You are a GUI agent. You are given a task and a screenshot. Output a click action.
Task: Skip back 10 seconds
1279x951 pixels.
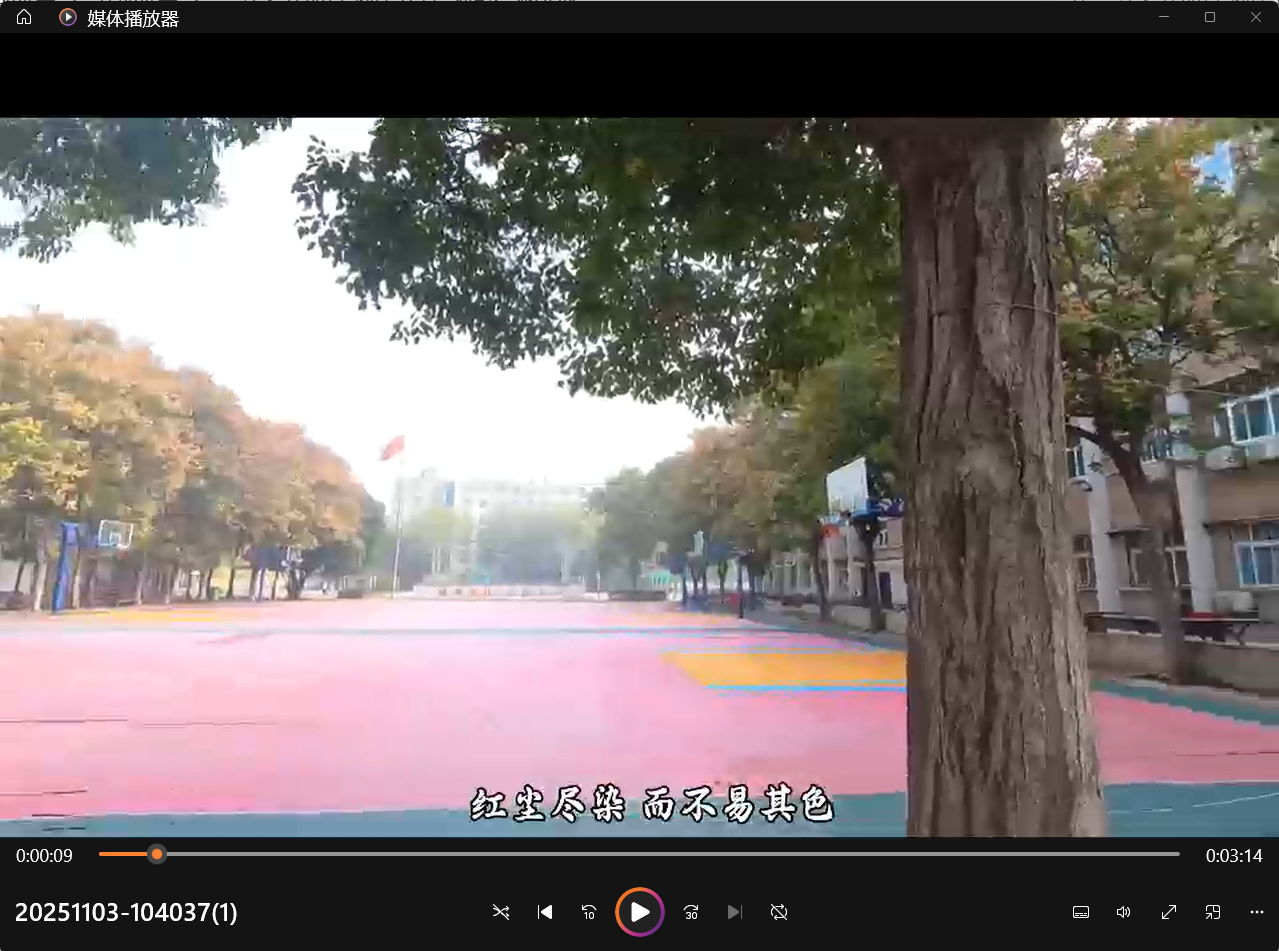(x=589, y=912)
